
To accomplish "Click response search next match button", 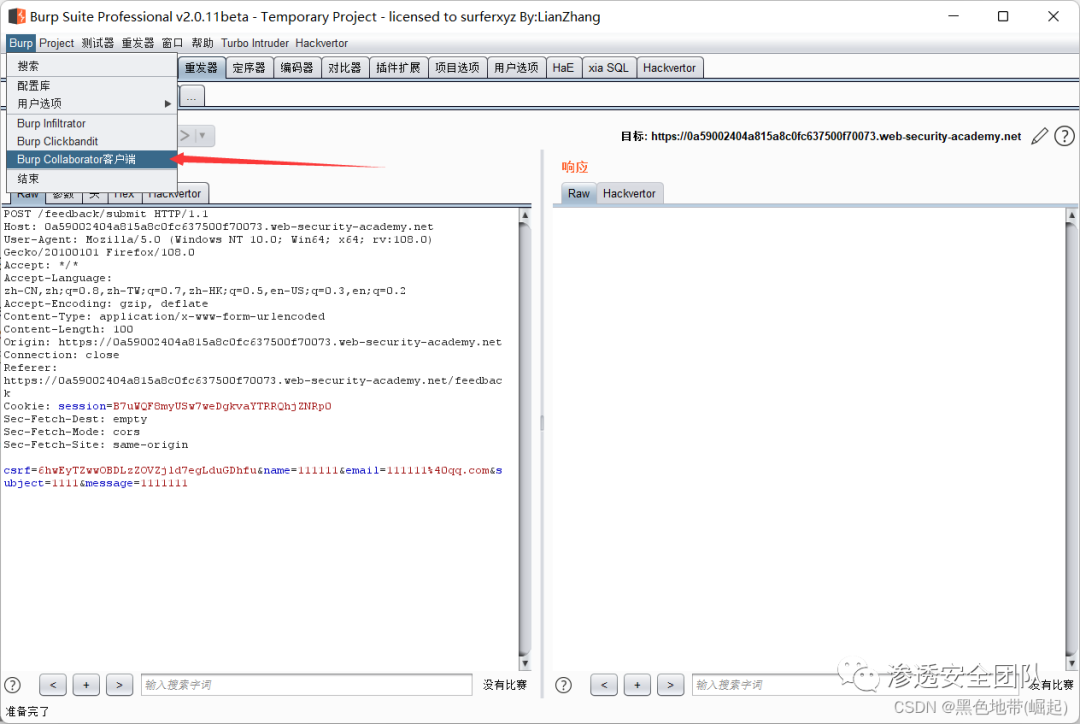I will coord(670,685).
